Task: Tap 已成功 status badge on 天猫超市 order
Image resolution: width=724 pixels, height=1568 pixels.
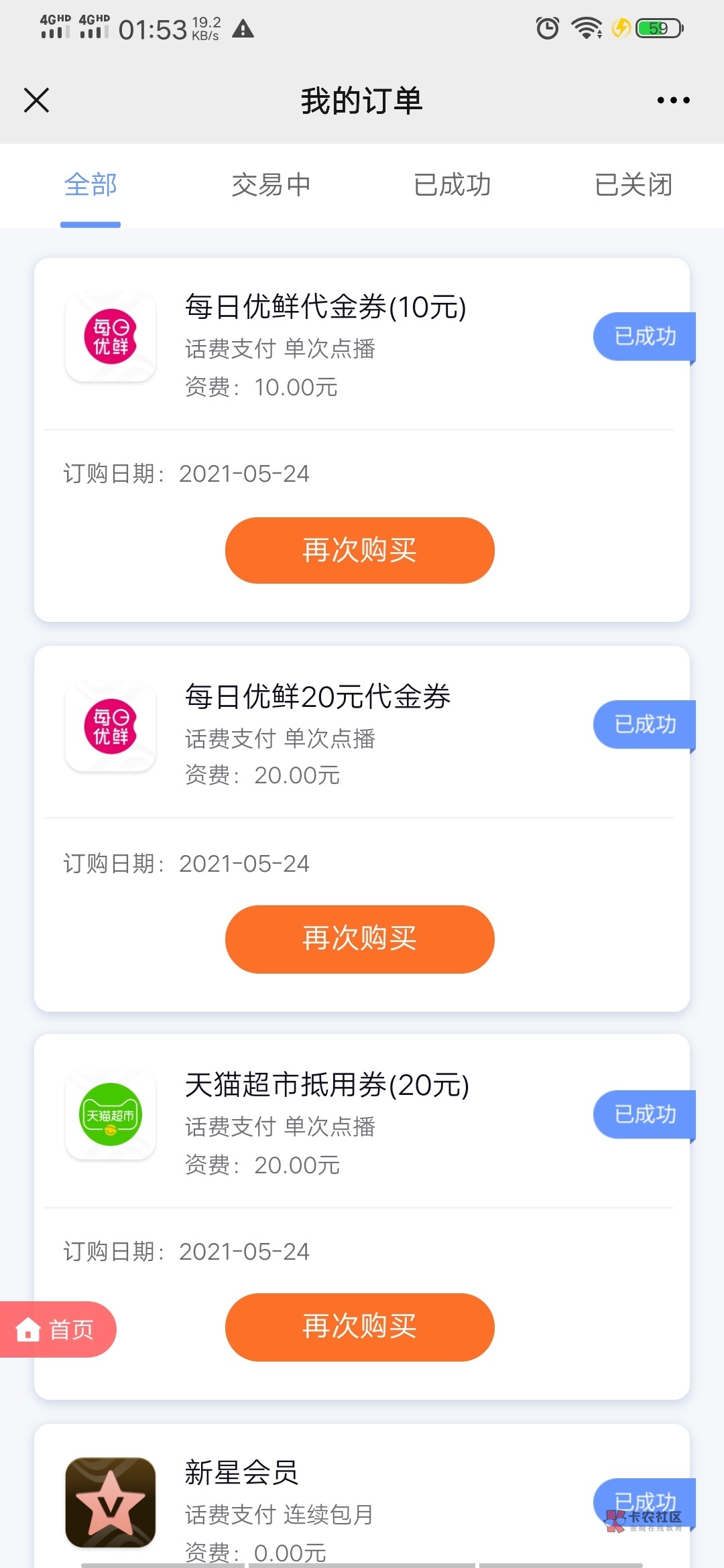Action: pos(644,1114)
